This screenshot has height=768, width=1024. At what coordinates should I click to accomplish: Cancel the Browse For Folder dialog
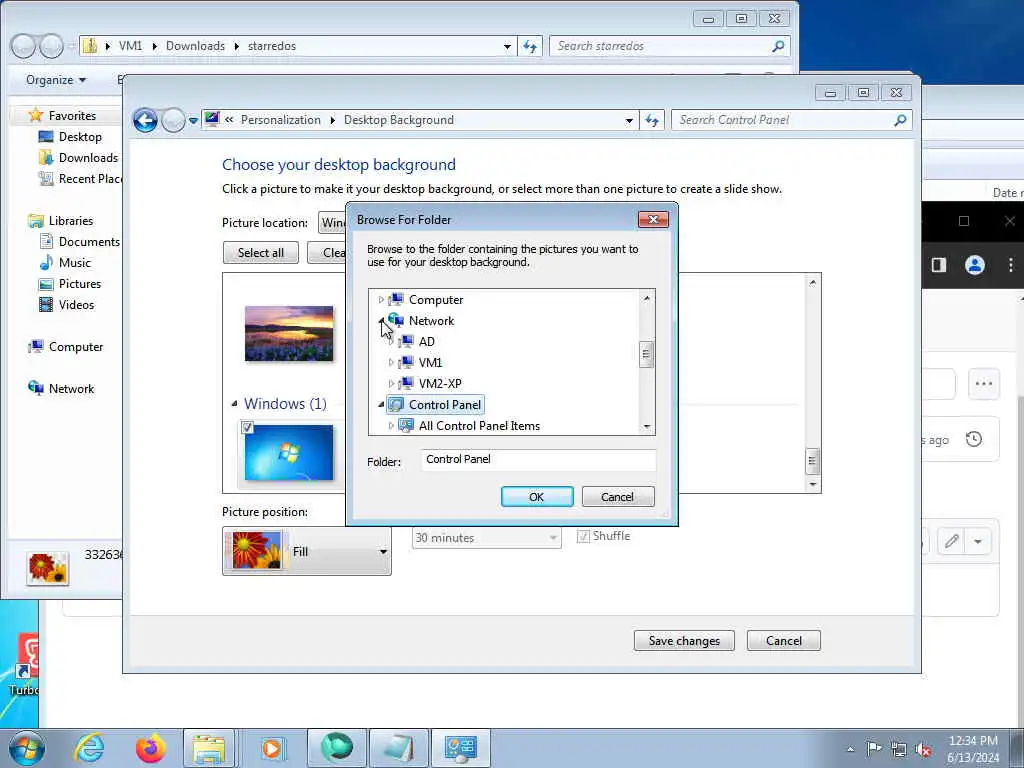pyautogui.click(x=617, y=496)
